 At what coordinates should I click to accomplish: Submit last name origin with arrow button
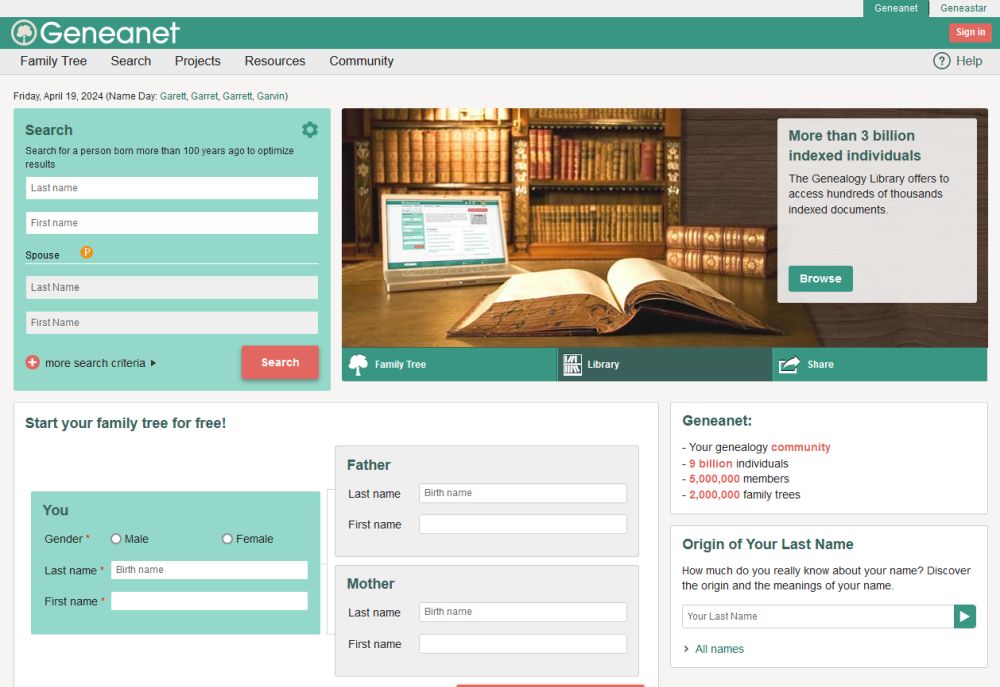click(x=964, y=616)
